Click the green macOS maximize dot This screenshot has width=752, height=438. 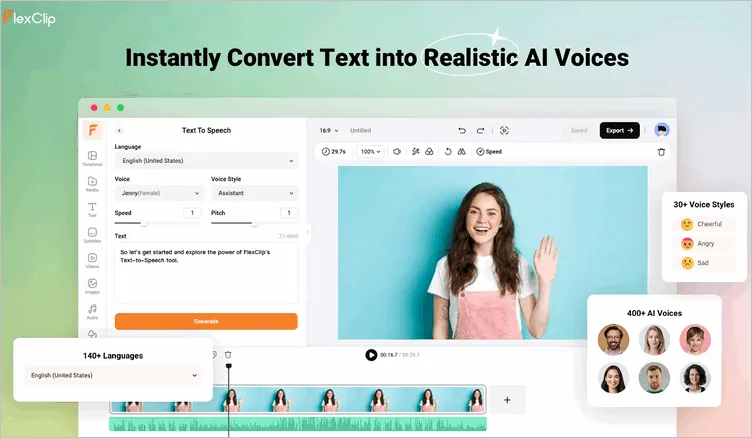point(120,107)
